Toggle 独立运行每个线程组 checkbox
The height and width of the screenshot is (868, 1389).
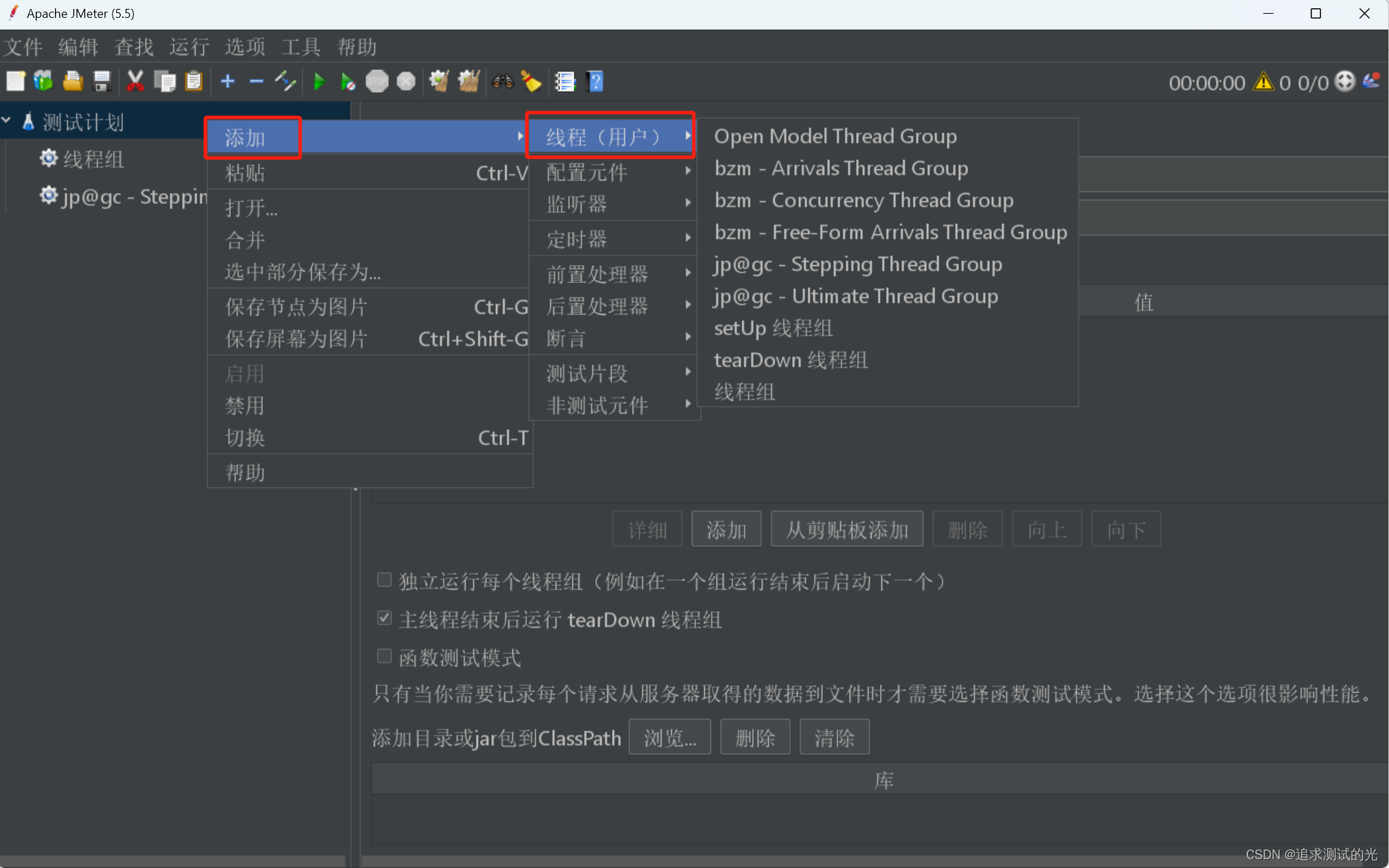(384, 580)
